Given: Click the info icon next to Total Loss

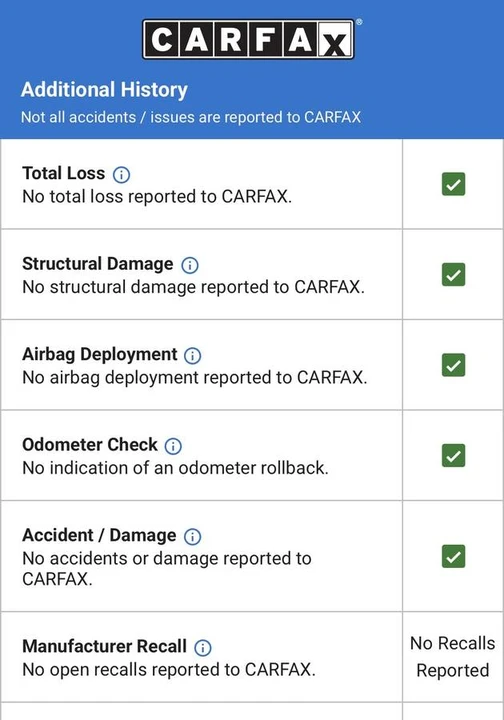Looking at the screenshot, I should click(x=121, y=174).
